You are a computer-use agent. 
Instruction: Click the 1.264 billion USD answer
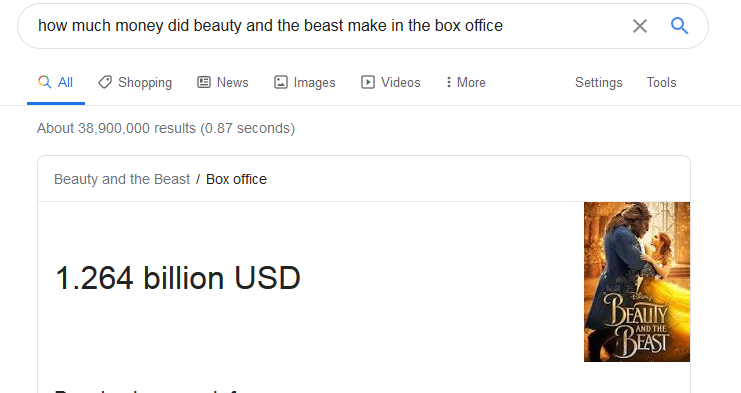pos(178,277)
